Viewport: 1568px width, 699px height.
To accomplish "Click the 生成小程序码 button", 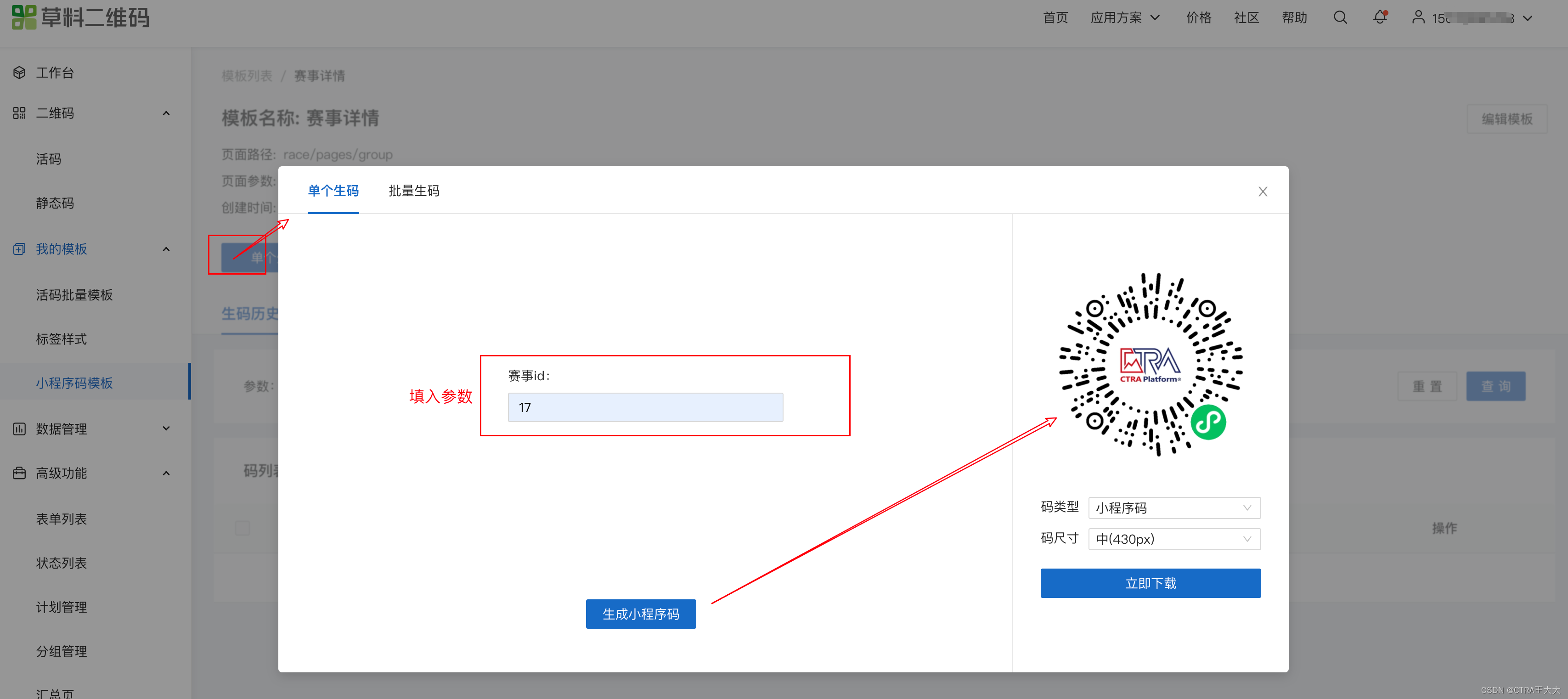I will coord(640,614).
